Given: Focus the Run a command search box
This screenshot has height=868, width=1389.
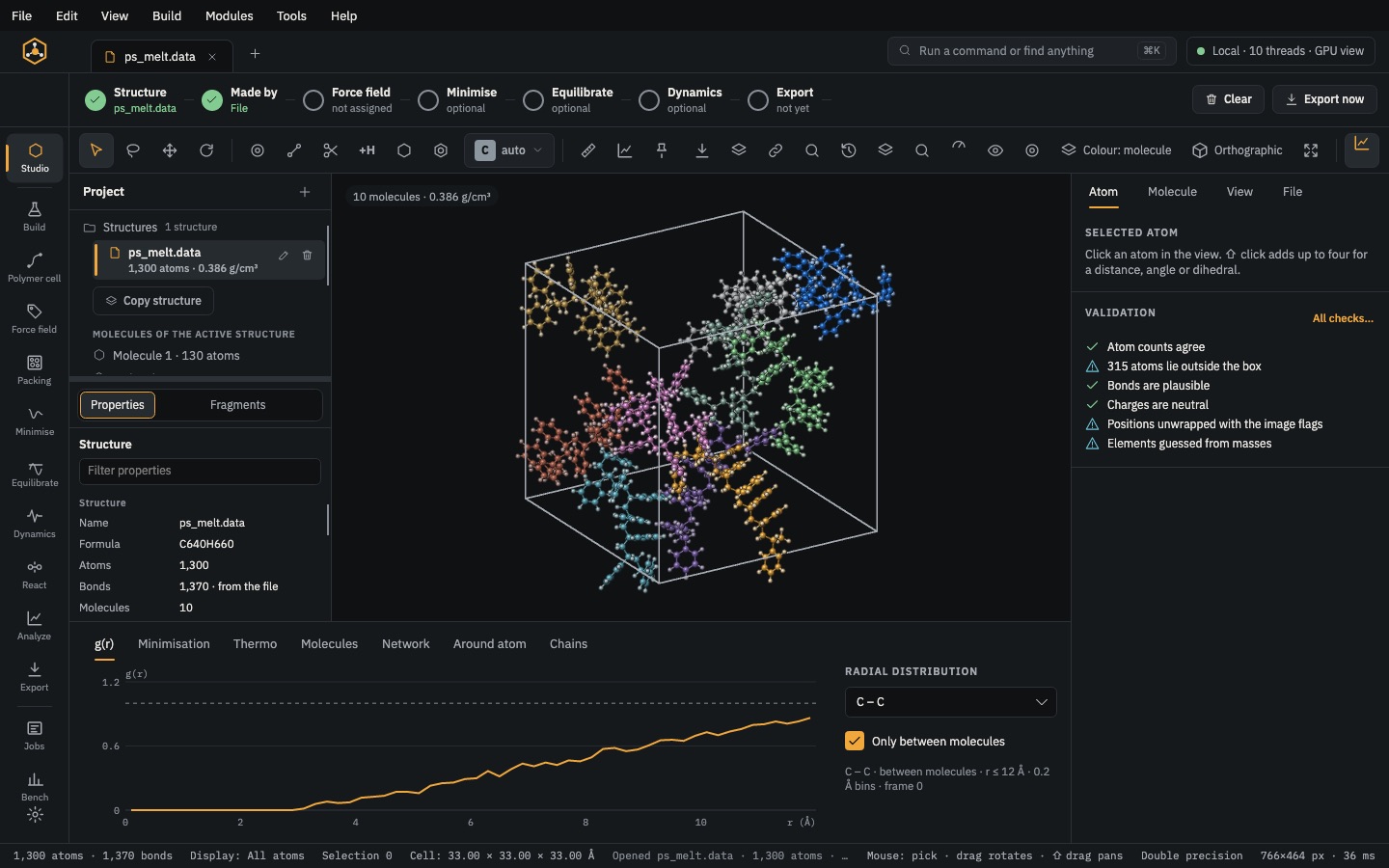Looking at the screenshot, I should pyautogui.click(x=1031, y=51).
